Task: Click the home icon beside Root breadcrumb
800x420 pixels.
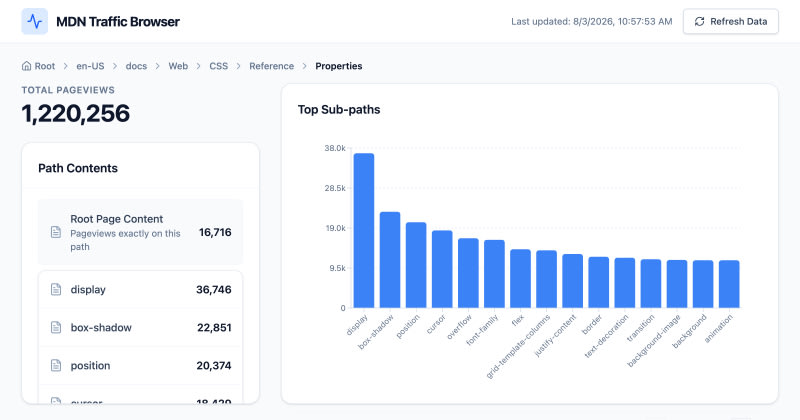Action: click(x=27, y=66)
